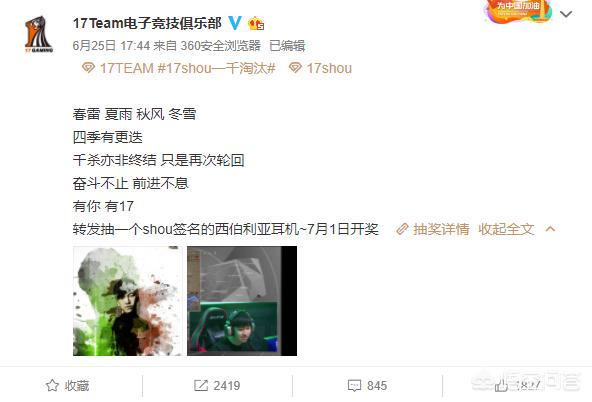Open the gamer with headset thumbnail
The width and height of the screenshot is (592, 402).
pos(242,301)
